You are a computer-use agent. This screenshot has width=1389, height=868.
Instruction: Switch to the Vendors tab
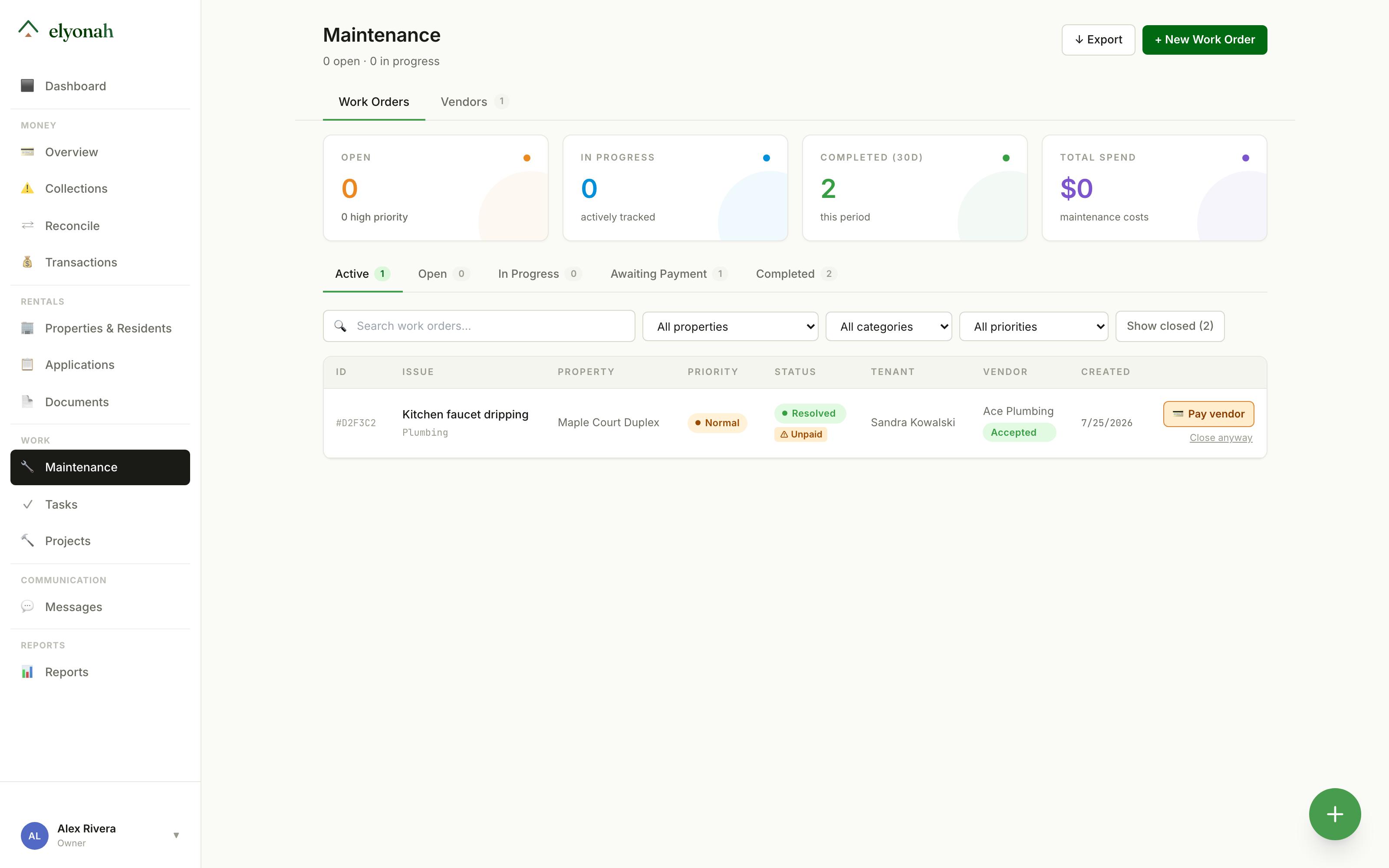[474, 102]
